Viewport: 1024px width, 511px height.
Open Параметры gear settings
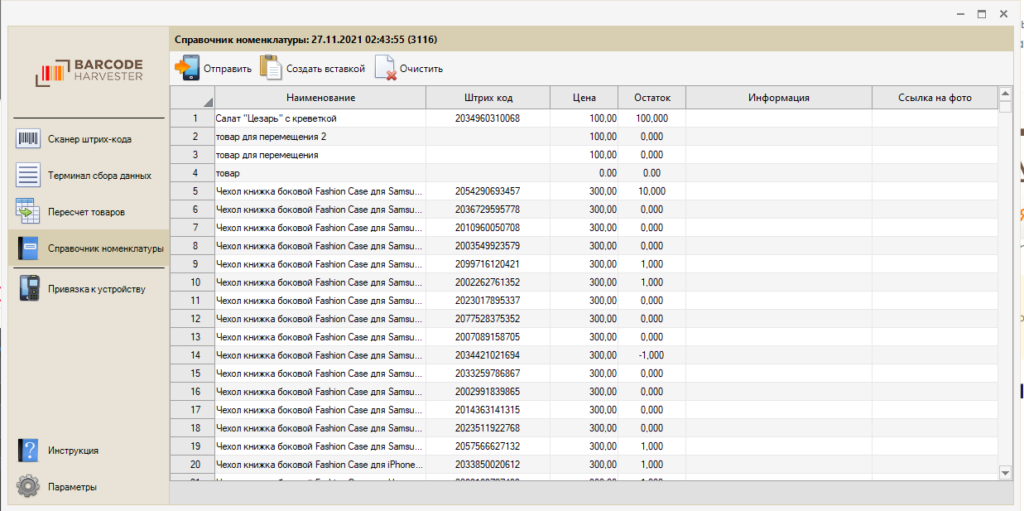click(28, 487)
